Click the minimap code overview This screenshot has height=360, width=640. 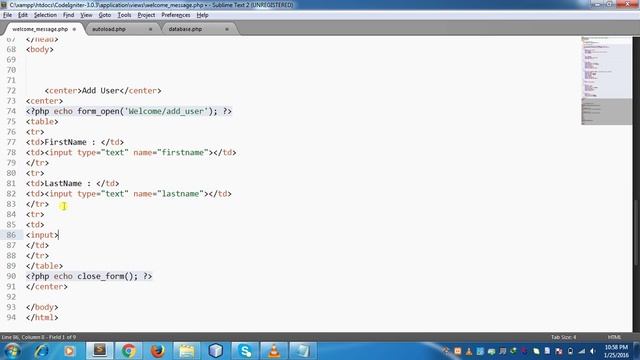point(606,81)
